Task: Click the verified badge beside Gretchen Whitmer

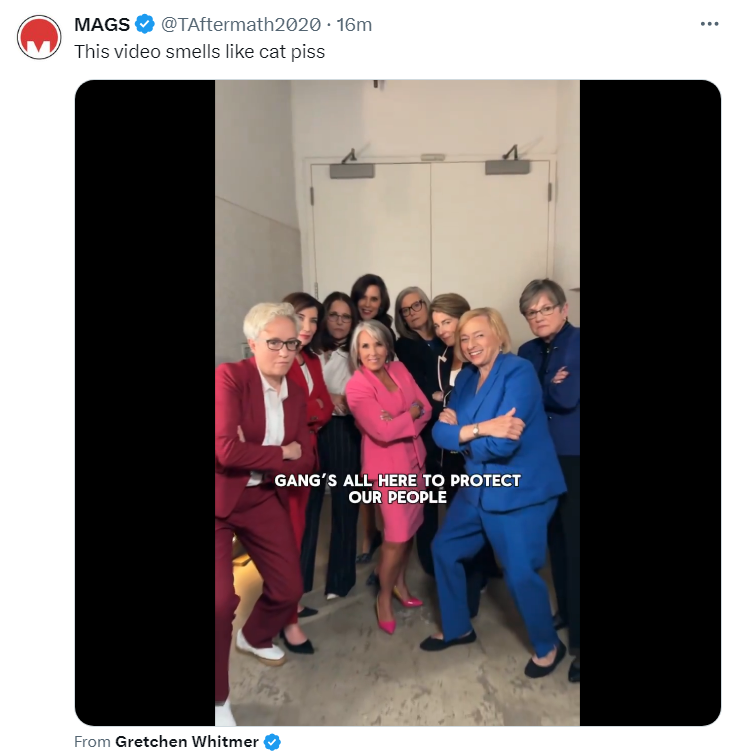Action: 272,741
